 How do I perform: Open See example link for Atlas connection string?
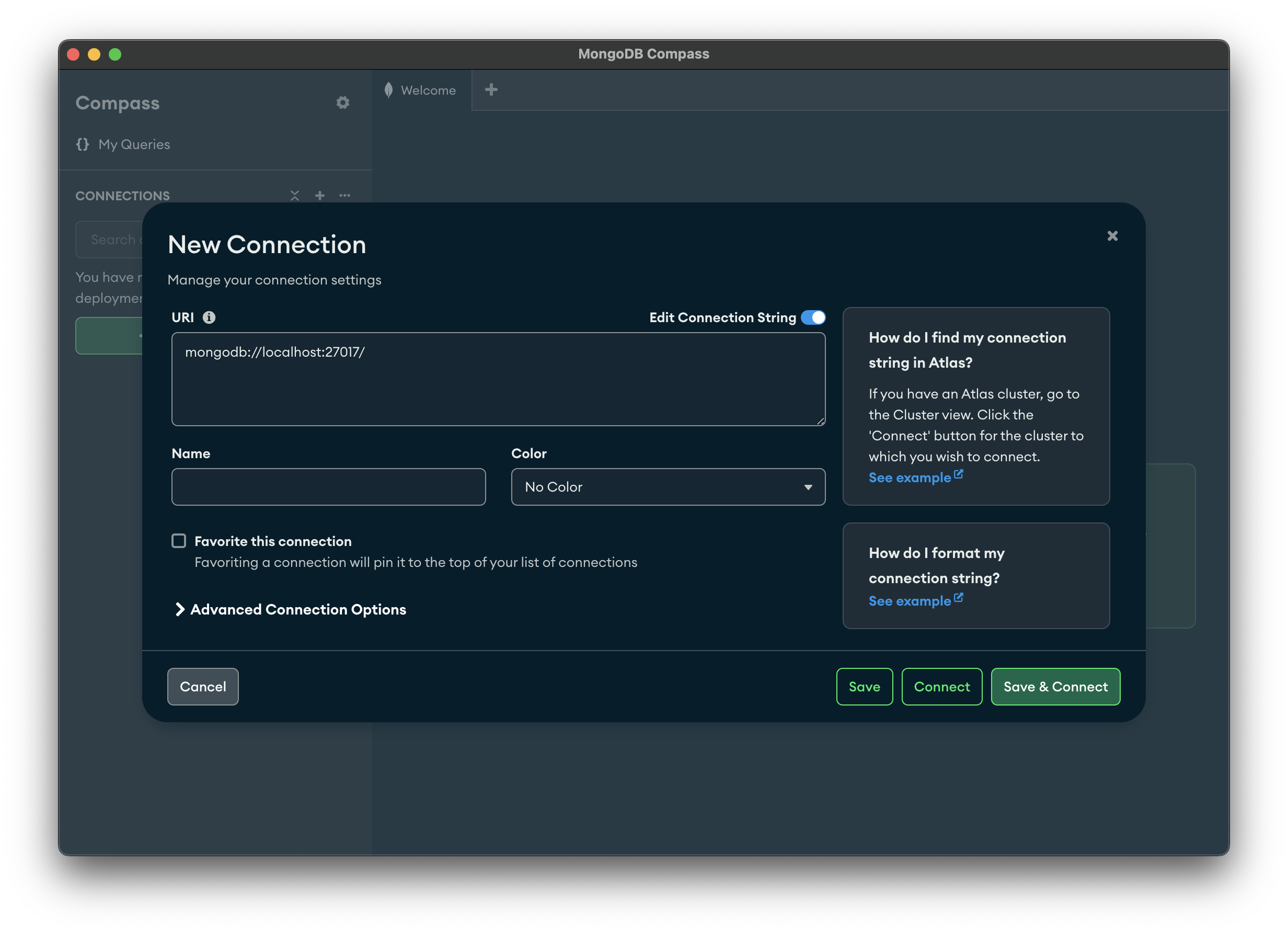click(x=915, y=477)
